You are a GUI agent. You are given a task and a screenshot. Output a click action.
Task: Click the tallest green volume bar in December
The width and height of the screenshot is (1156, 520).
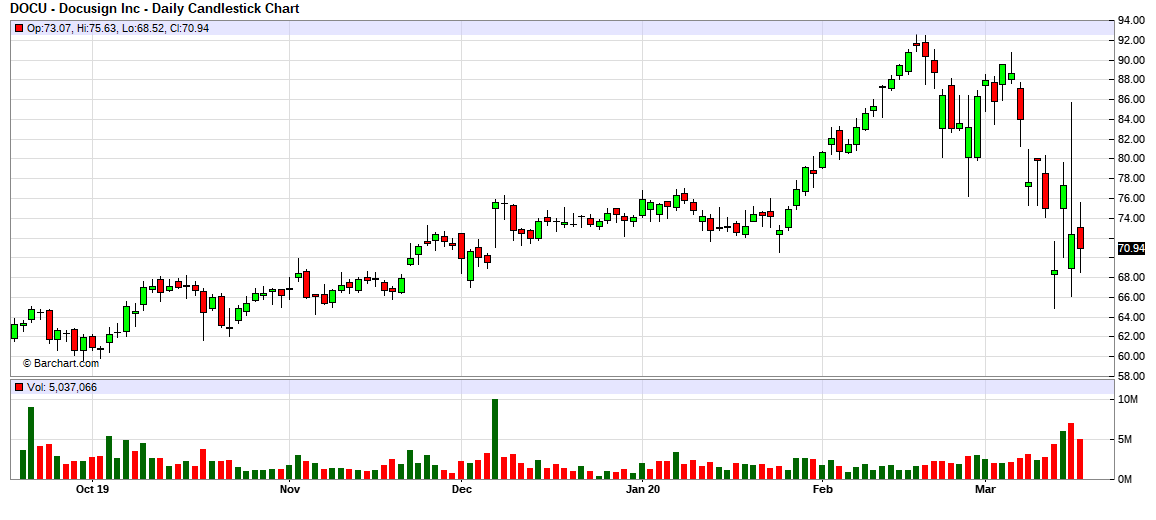[x=495, y=439]
